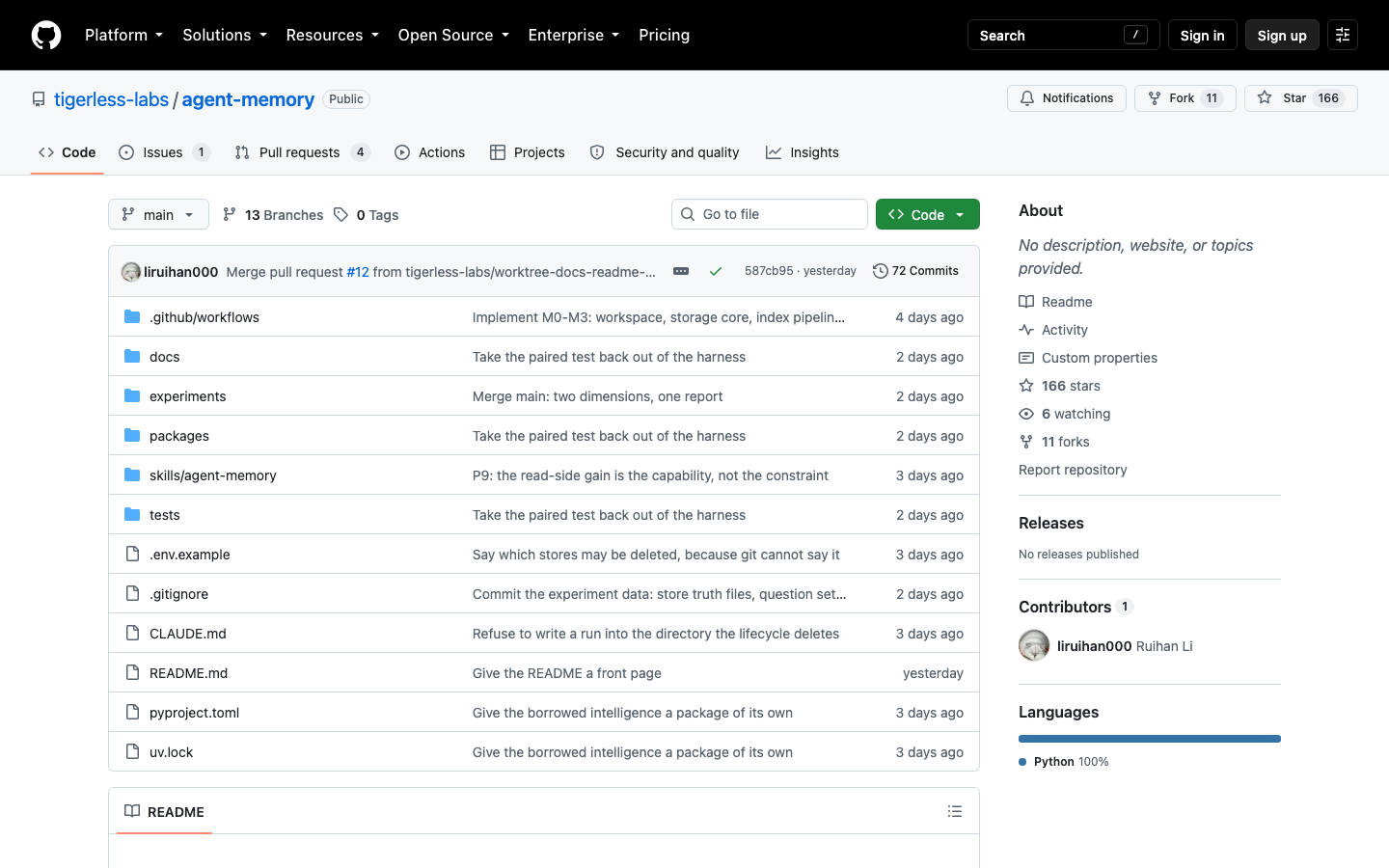
Task: Expand the Open Source menu
Action: point(453,35)
